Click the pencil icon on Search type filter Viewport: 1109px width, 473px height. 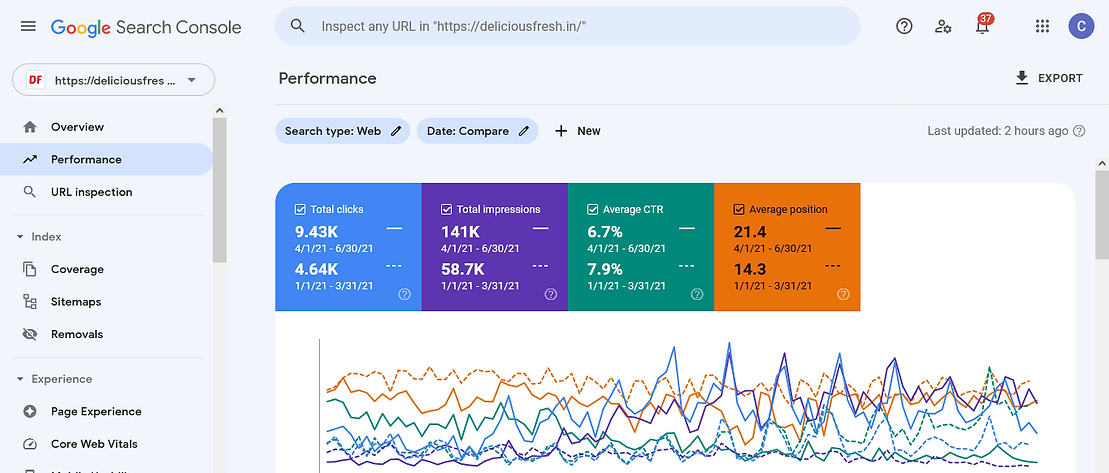pos(396,131)
